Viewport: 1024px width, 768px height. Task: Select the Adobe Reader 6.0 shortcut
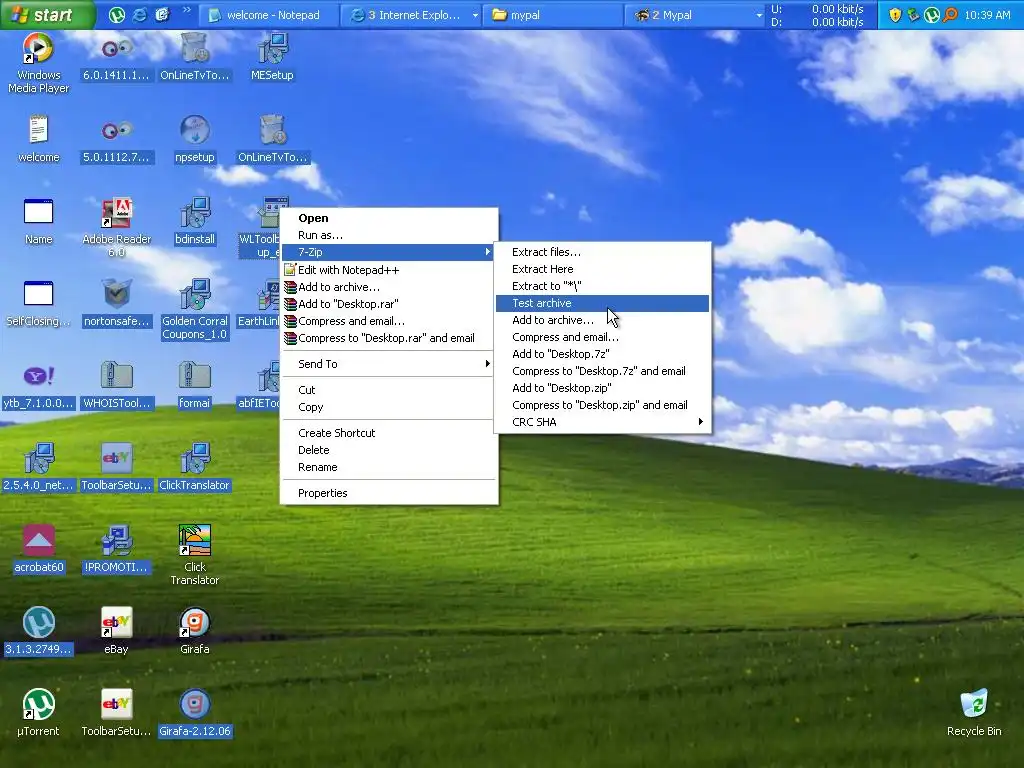[x=116, y=213]
